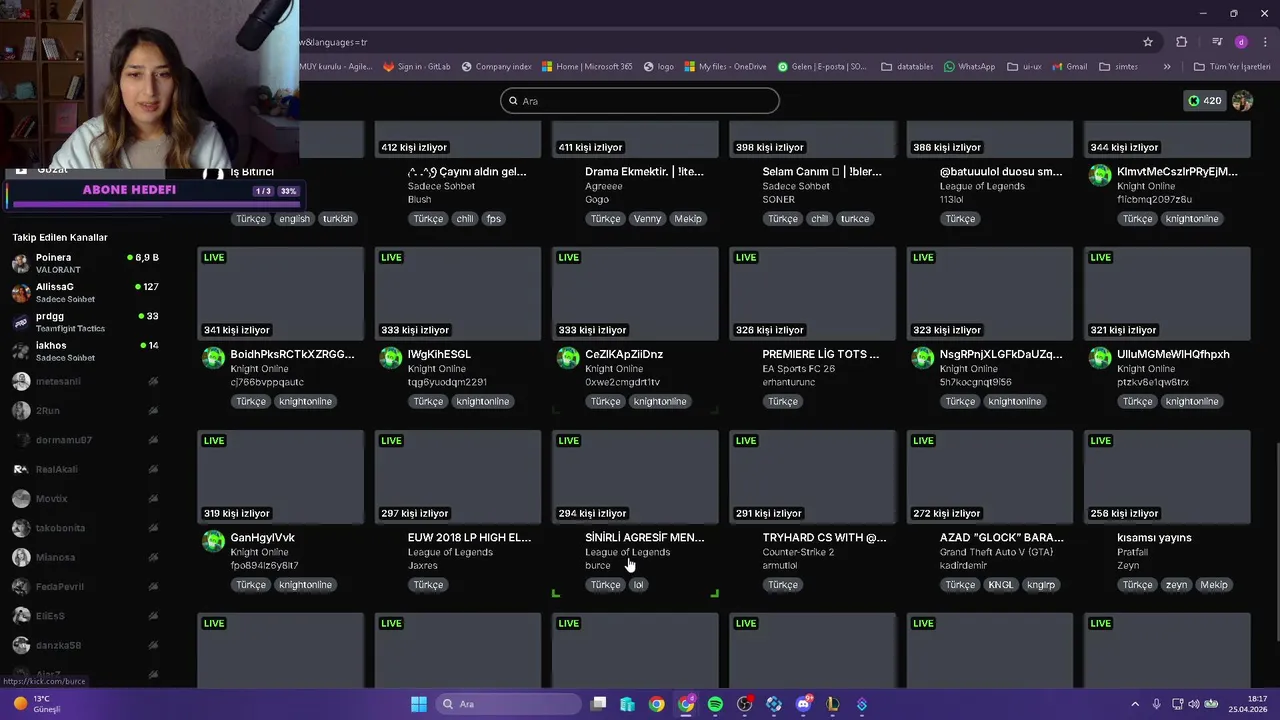Focus the Ara search field on Kick
The width and height of the screenshot is (1280, 720).
pyautogui.click(x=640, y=101)
